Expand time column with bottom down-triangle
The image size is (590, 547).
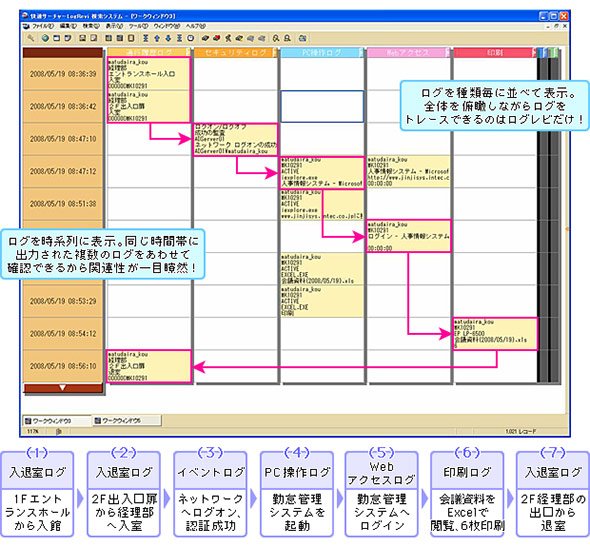coord(63,388)
